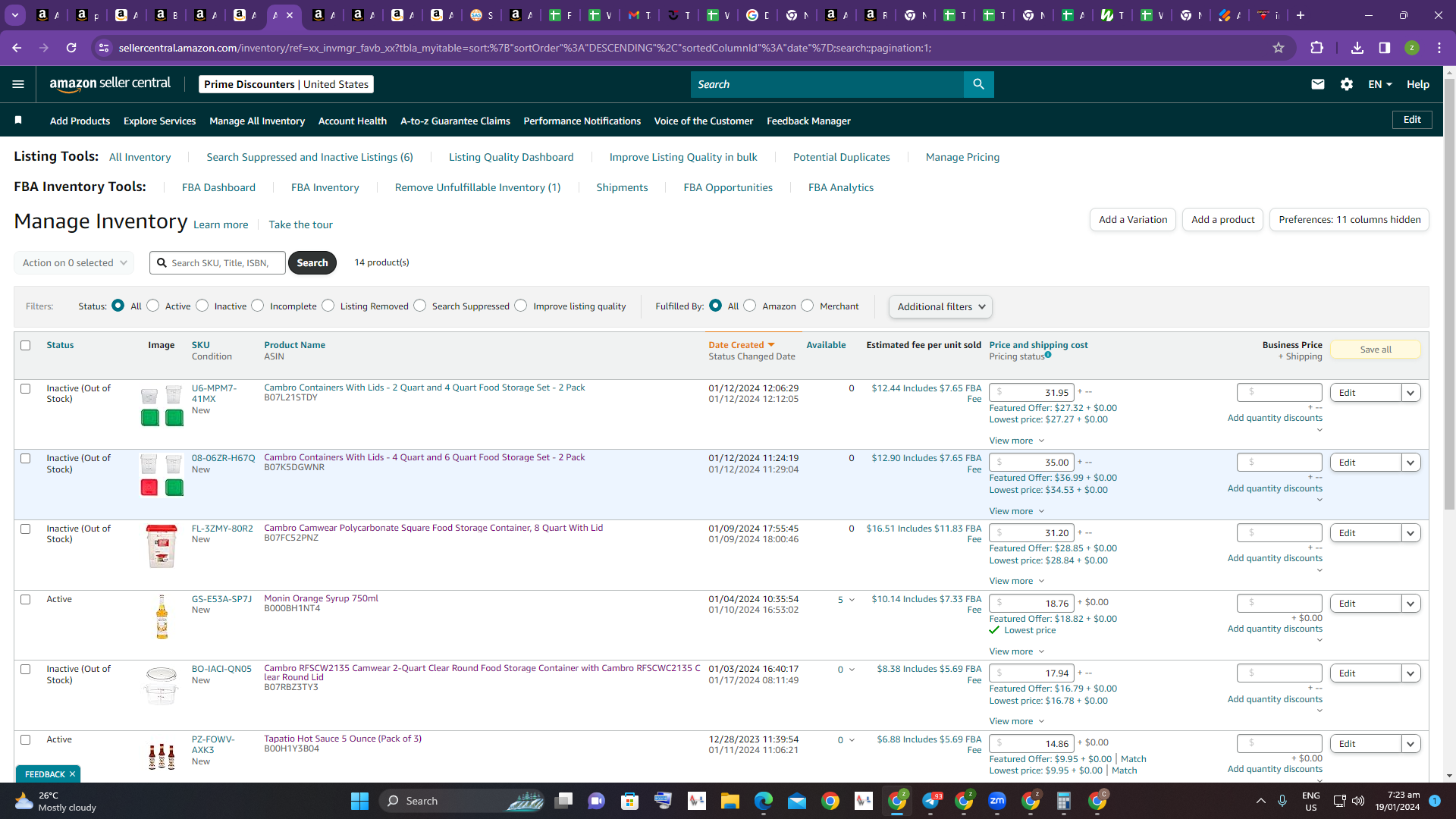
Task: Open File Explorer from the taskbar
Action: (730, 801)
